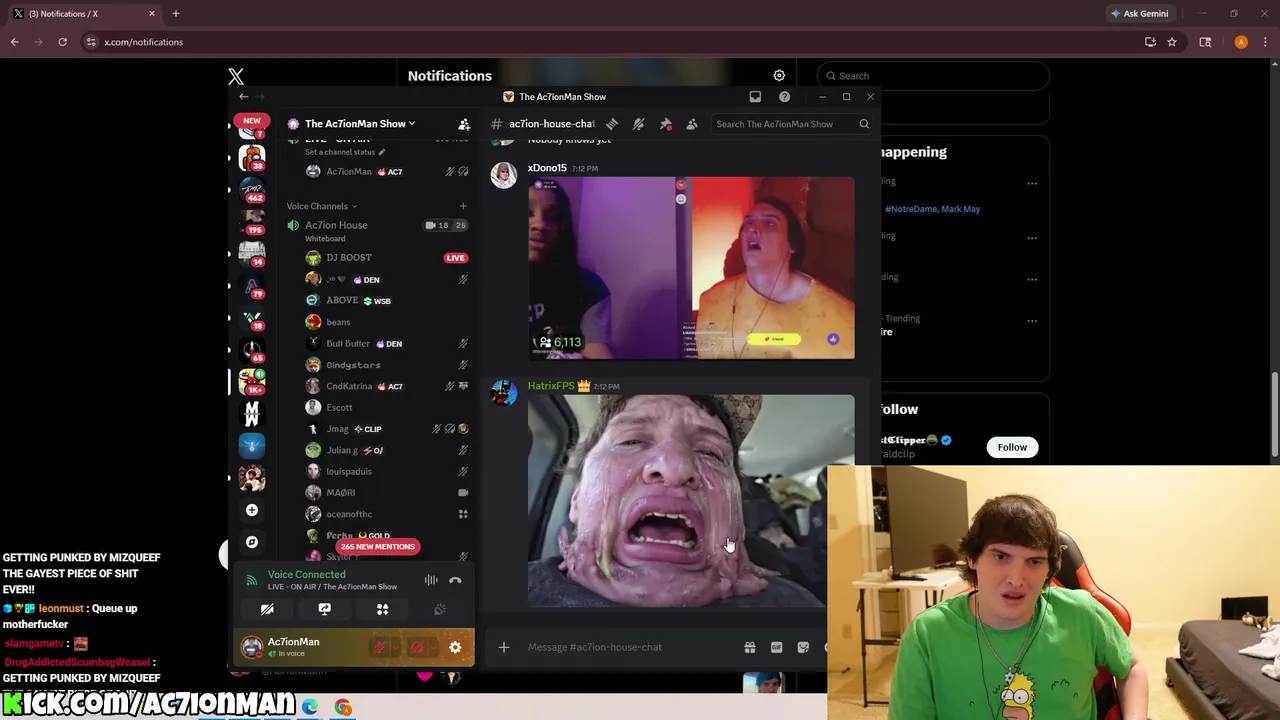
Task: Open Threads icon in channel header
Action: click(612, 124)
